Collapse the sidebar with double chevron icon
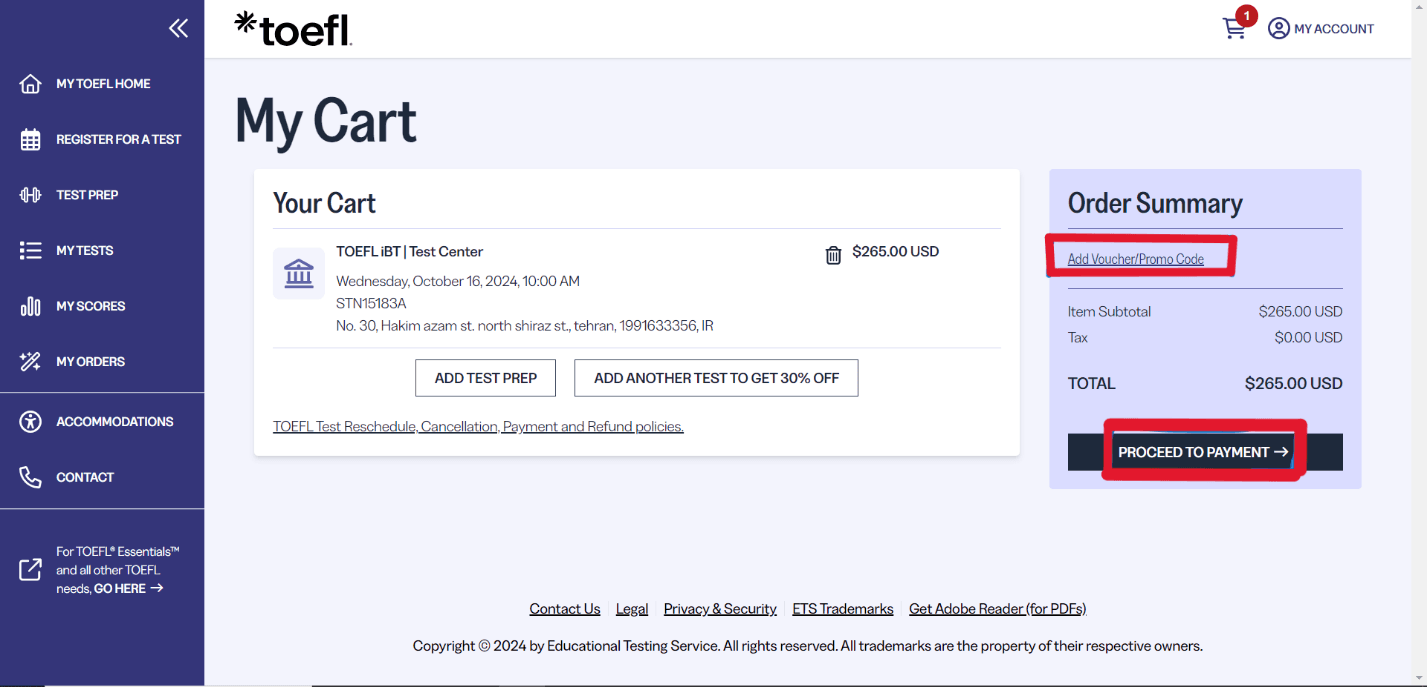The width and height of the screenshot is (1427, 687). pyautogui.click(x=178, y=28)
